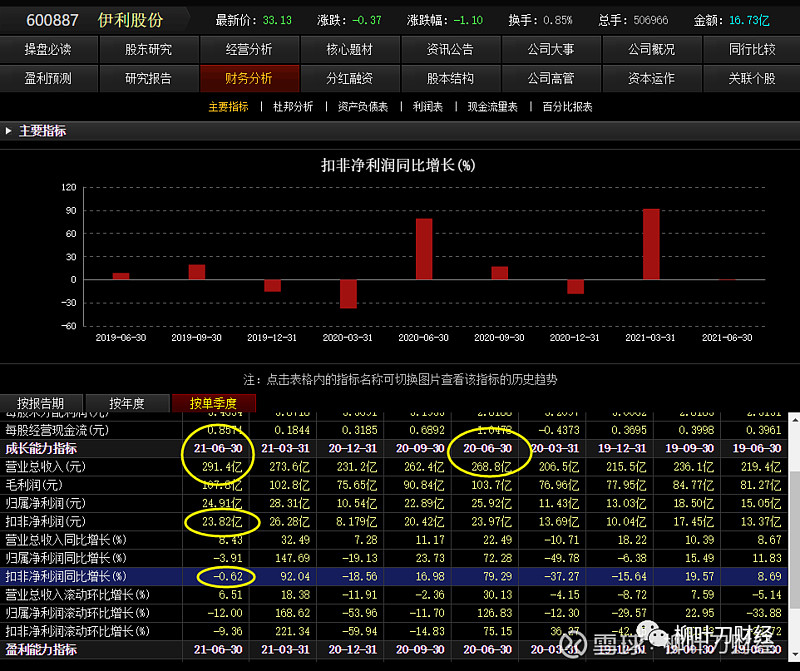Click the 2021-03-31 bar in chart

point(651,244)
